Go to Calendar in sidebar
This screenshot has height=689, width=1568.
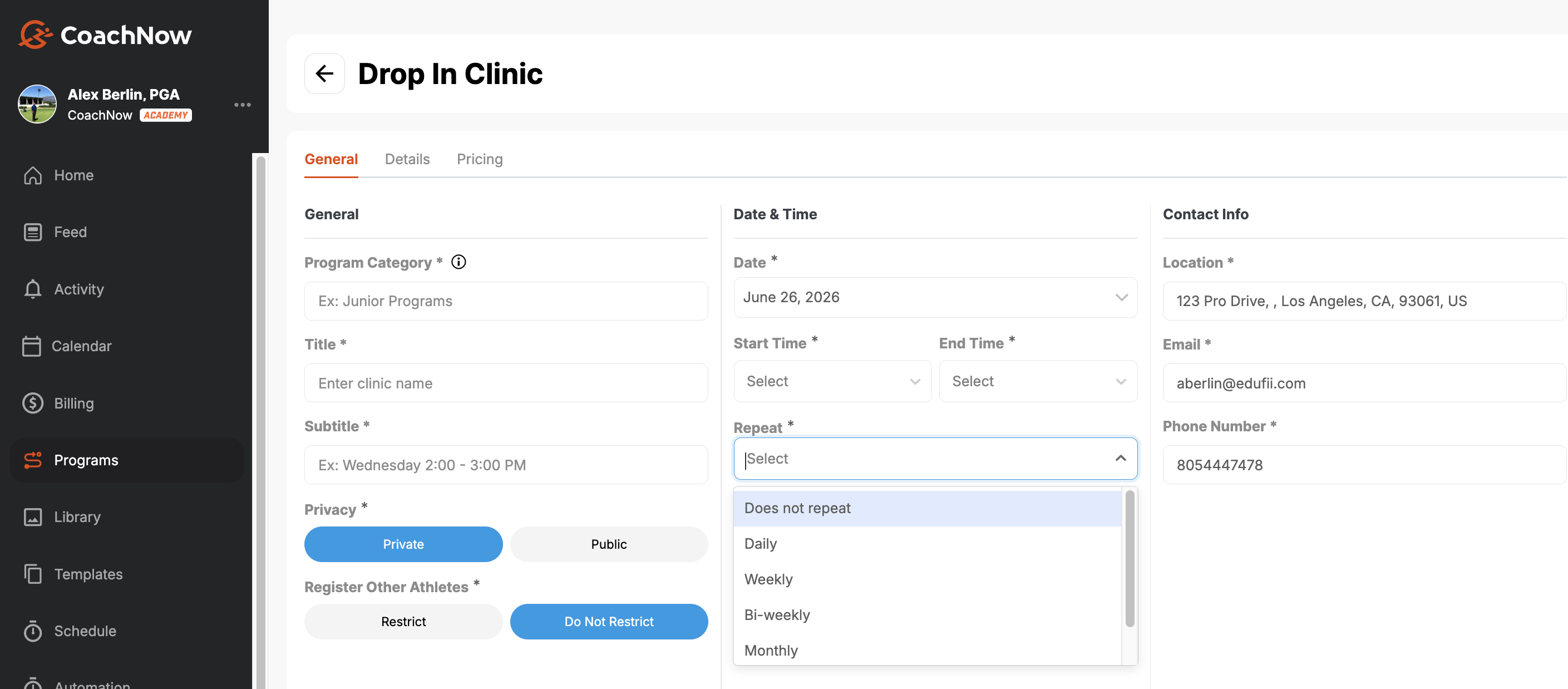(x=127, y=346)
